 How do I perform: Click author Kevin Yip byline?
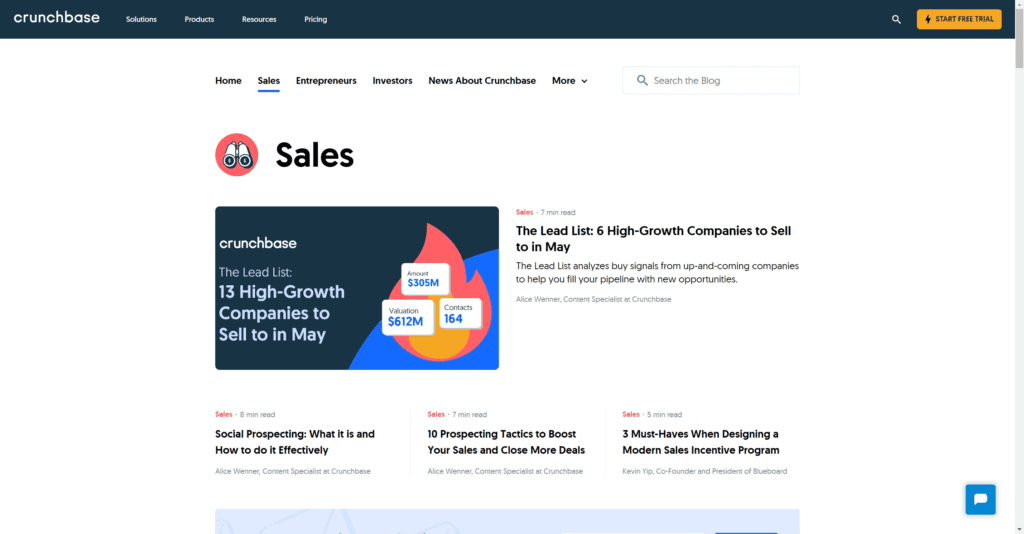tap(705, 471)
